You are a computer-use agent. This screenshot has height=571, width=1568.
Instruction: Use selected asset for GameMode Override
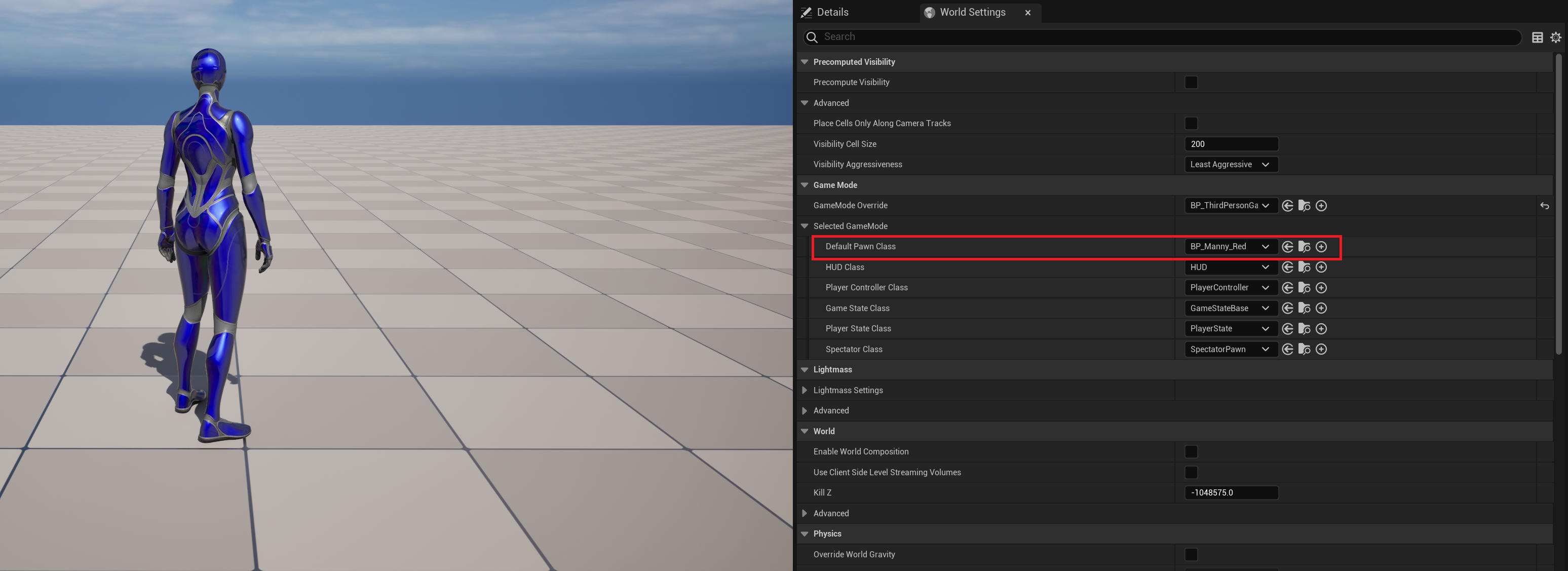pyautogui.click(x=1287, y=206)
